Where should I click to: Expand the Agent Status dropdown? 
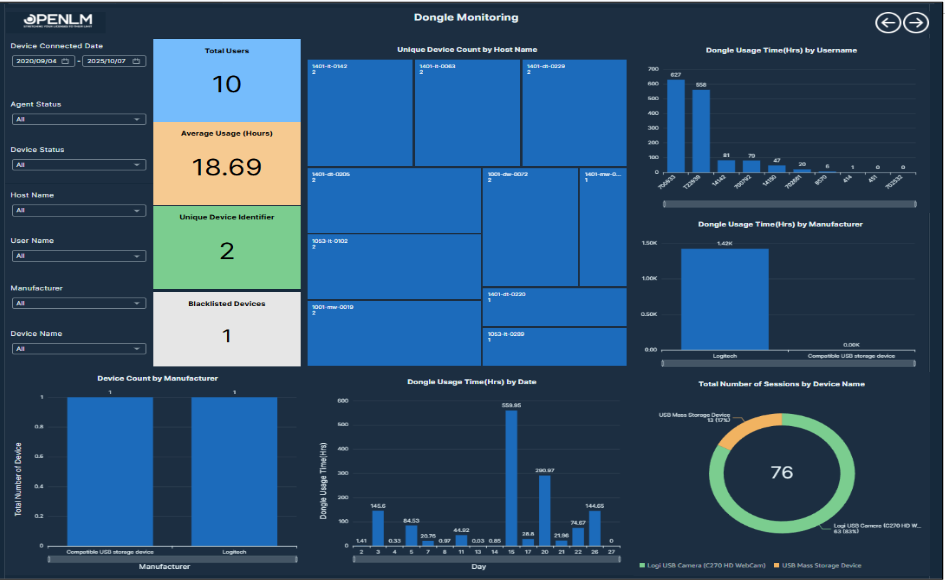79,120
